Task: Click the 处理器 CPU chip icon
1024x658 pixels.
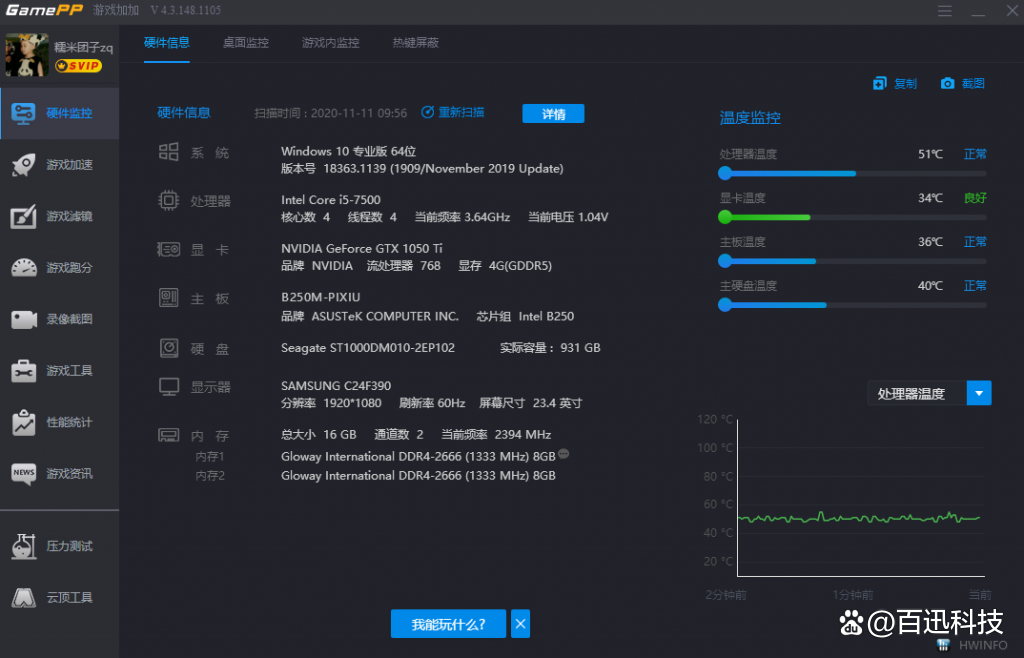Action: (168, 200)
